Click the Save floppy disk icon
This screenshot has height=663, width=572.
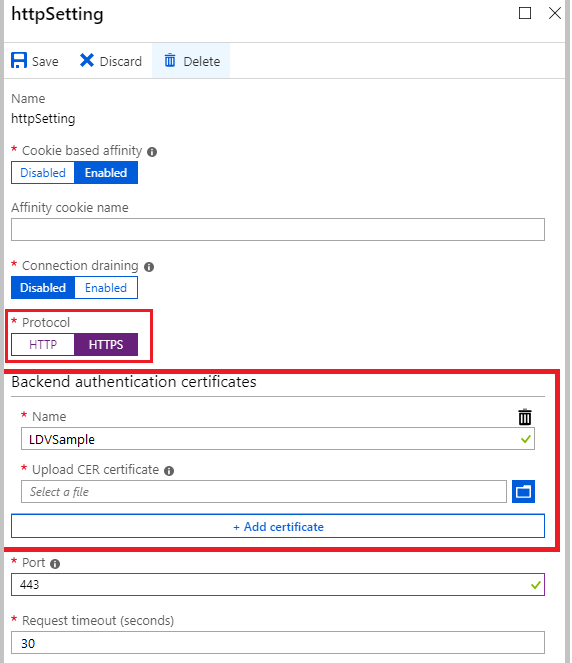coord(19,61)
